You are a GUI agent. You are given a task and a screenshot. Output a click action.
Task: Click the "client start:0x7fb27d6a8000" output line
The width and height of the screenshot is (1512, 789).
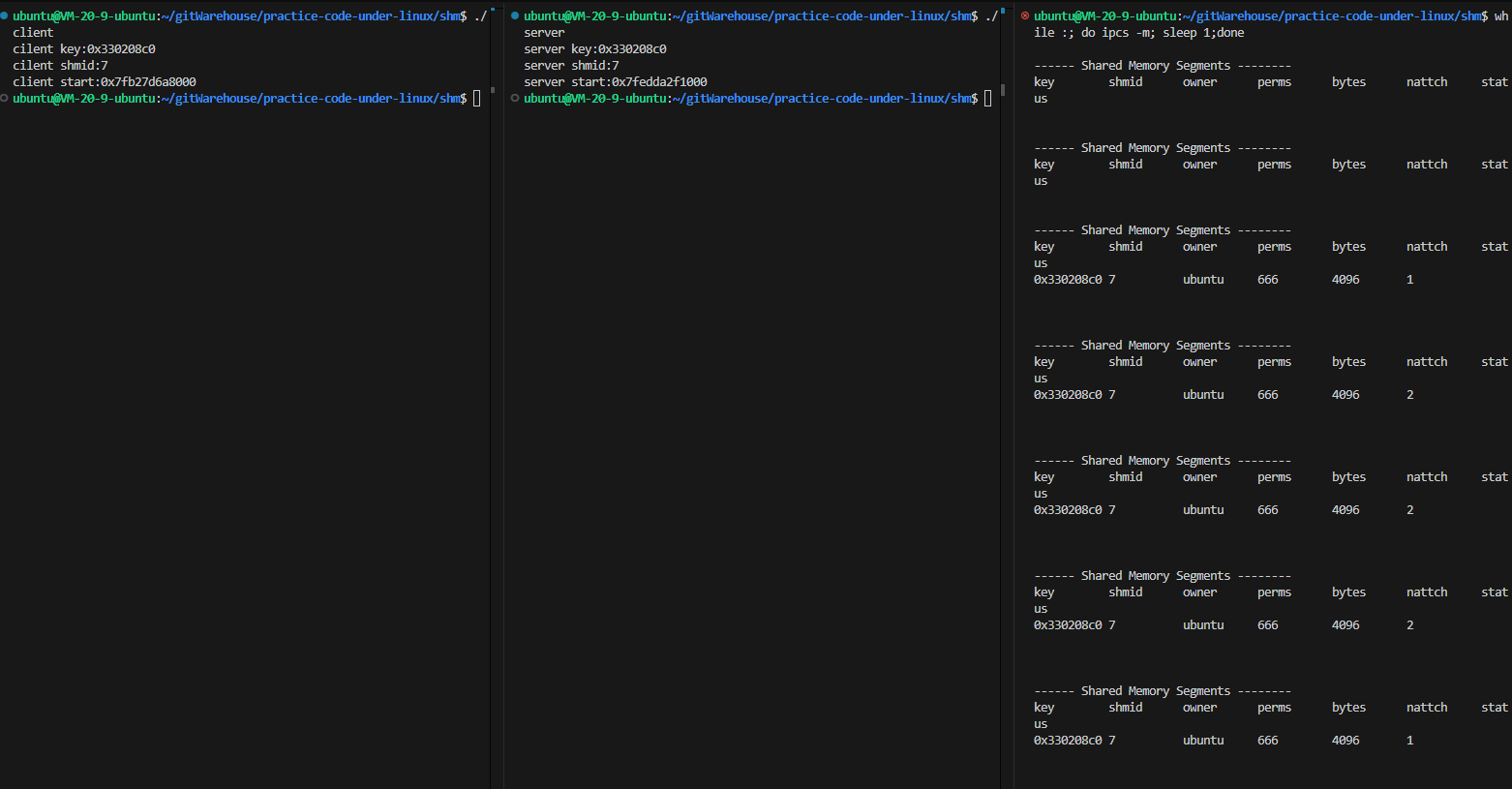tap(105, 82)
